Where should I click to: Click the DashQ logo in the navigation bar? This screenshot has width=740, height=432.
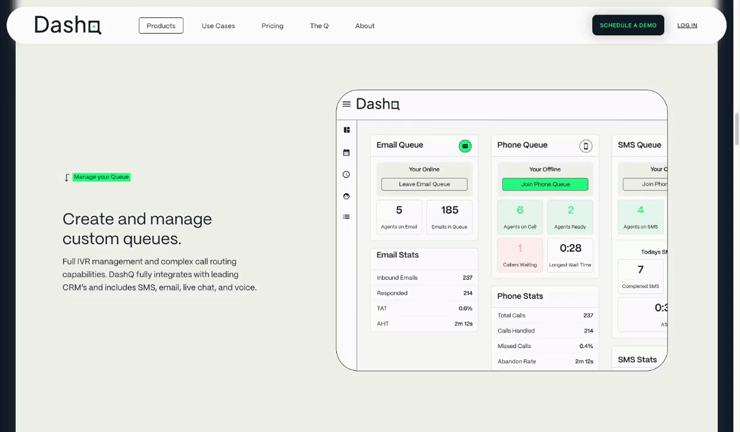coord(67,25)
